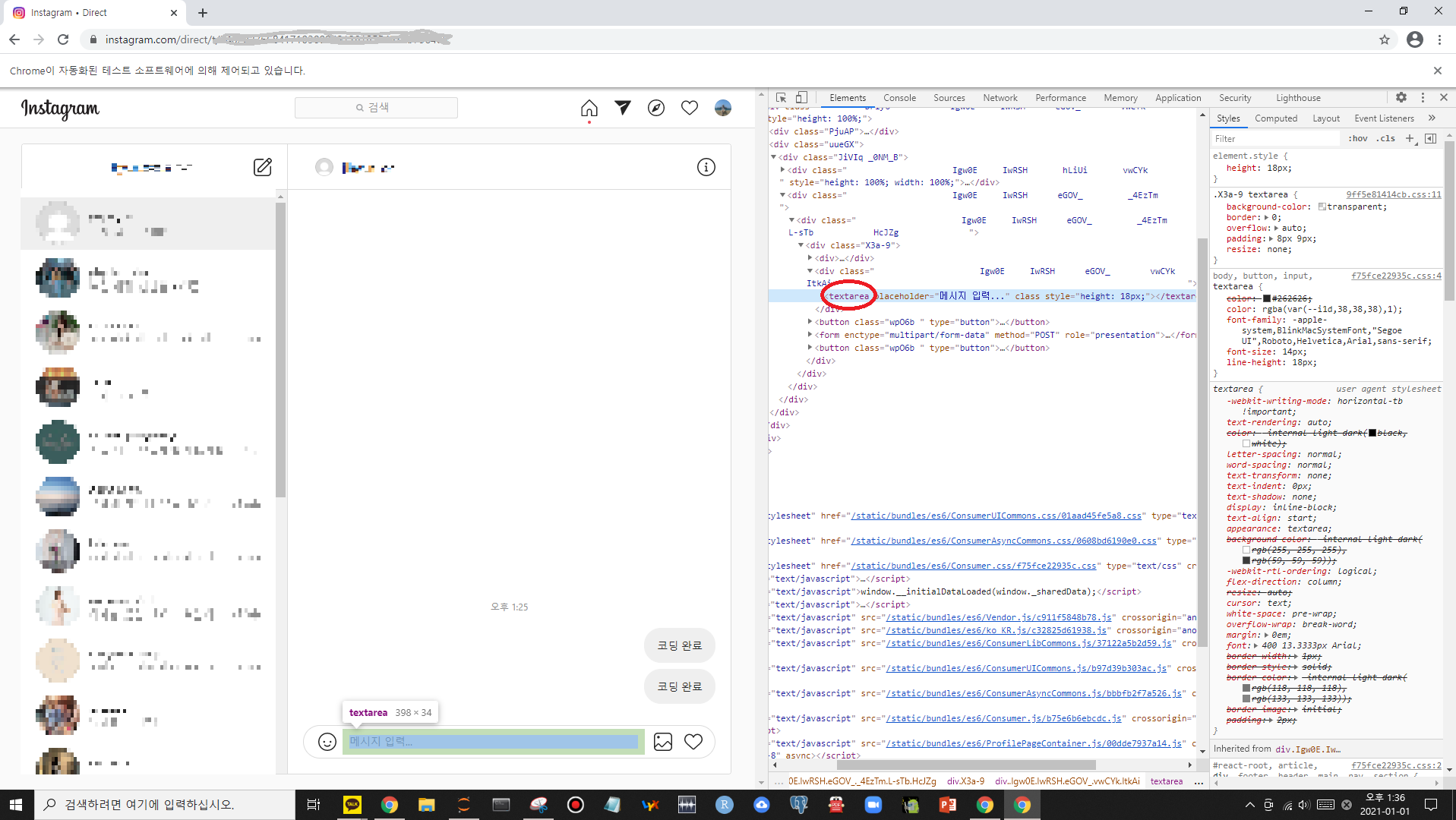Open profile avatar in Instagram header
This screenshot has height=820, width=1456.
[x=723, y=108]
